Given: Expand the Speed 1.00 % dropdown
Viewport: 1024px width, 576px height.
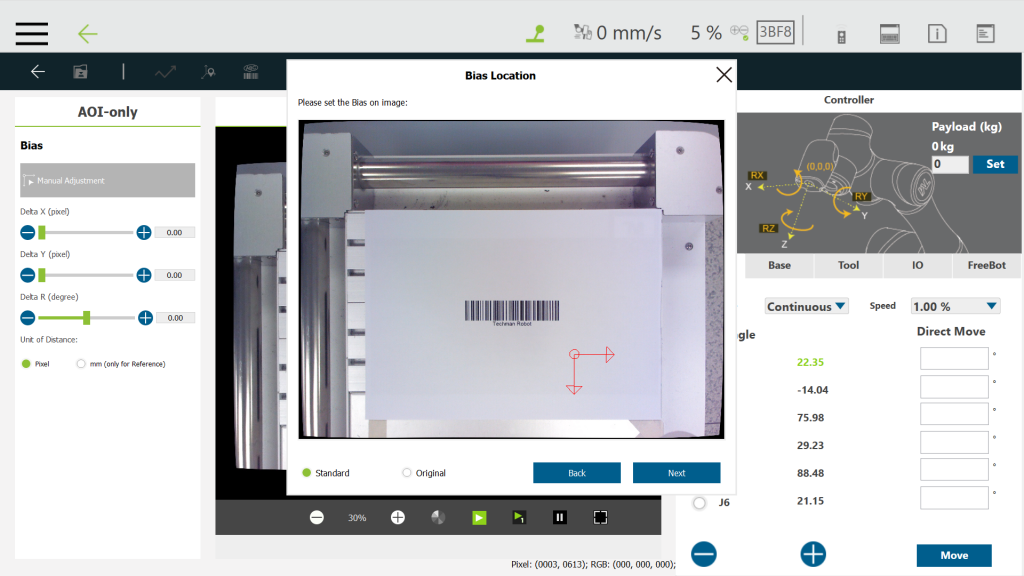Looking at the screenshot, I should (955, 306).
